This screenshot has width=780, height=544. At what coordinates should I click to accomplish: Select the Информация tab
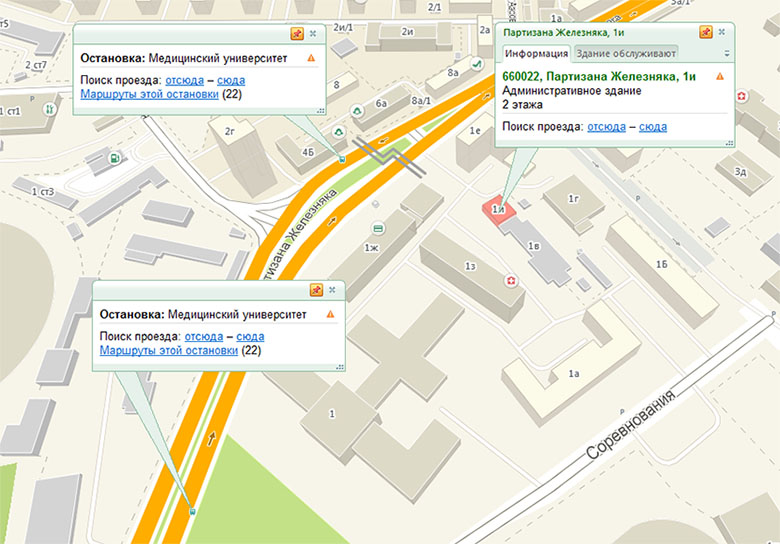click(535, 53)
